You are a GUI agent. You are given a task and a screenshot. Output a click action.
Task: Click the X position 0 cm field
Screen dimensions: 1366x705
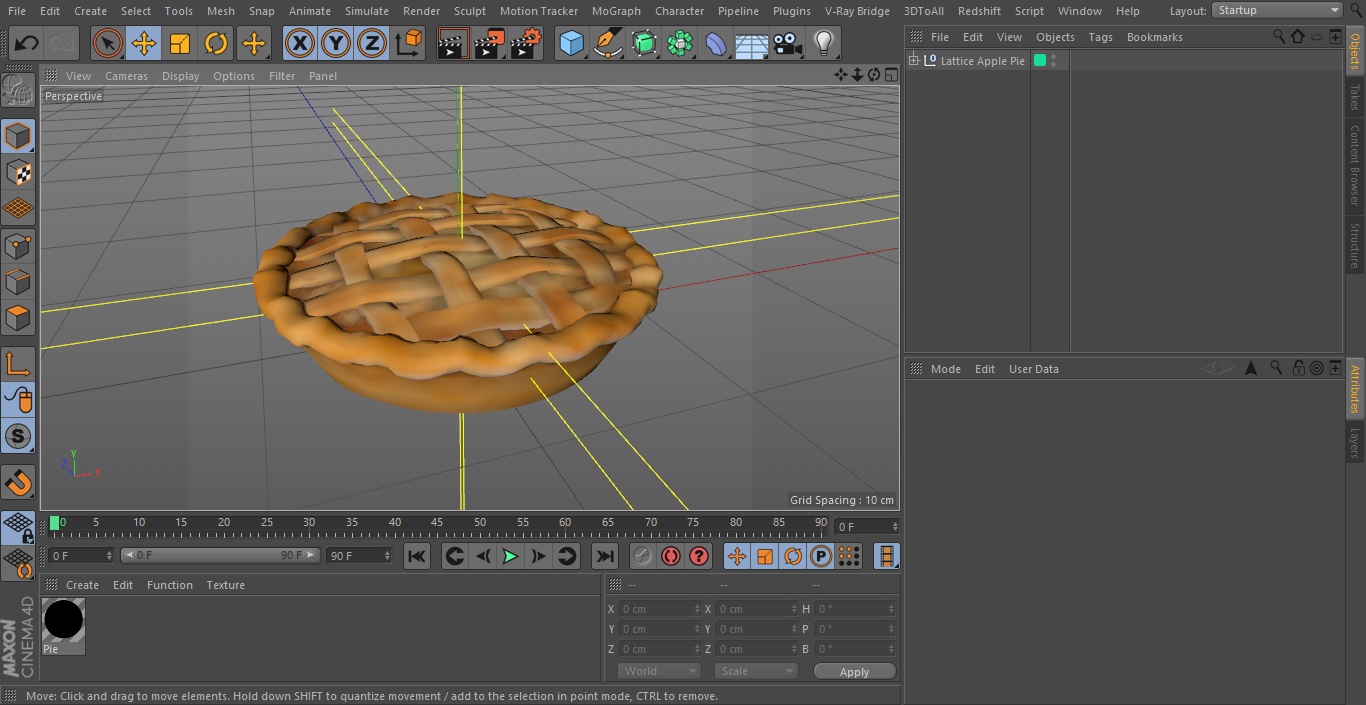(659, 609)
